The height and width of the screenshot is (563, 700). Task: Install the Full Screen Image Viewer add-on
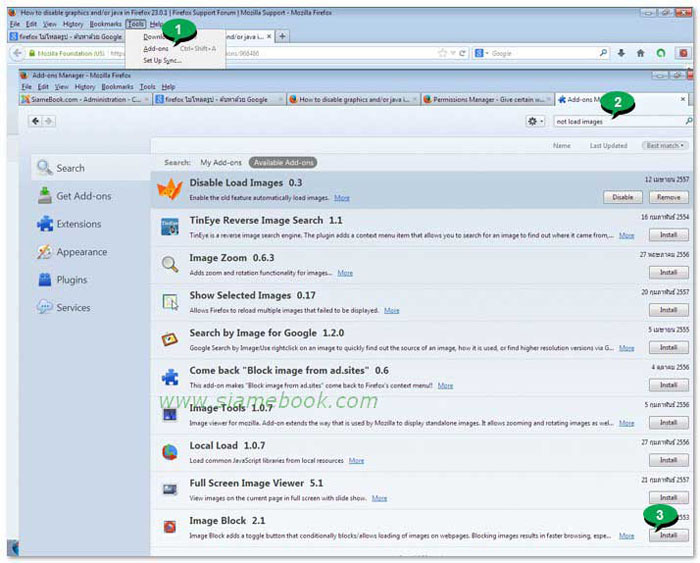(x=669, y=497)
